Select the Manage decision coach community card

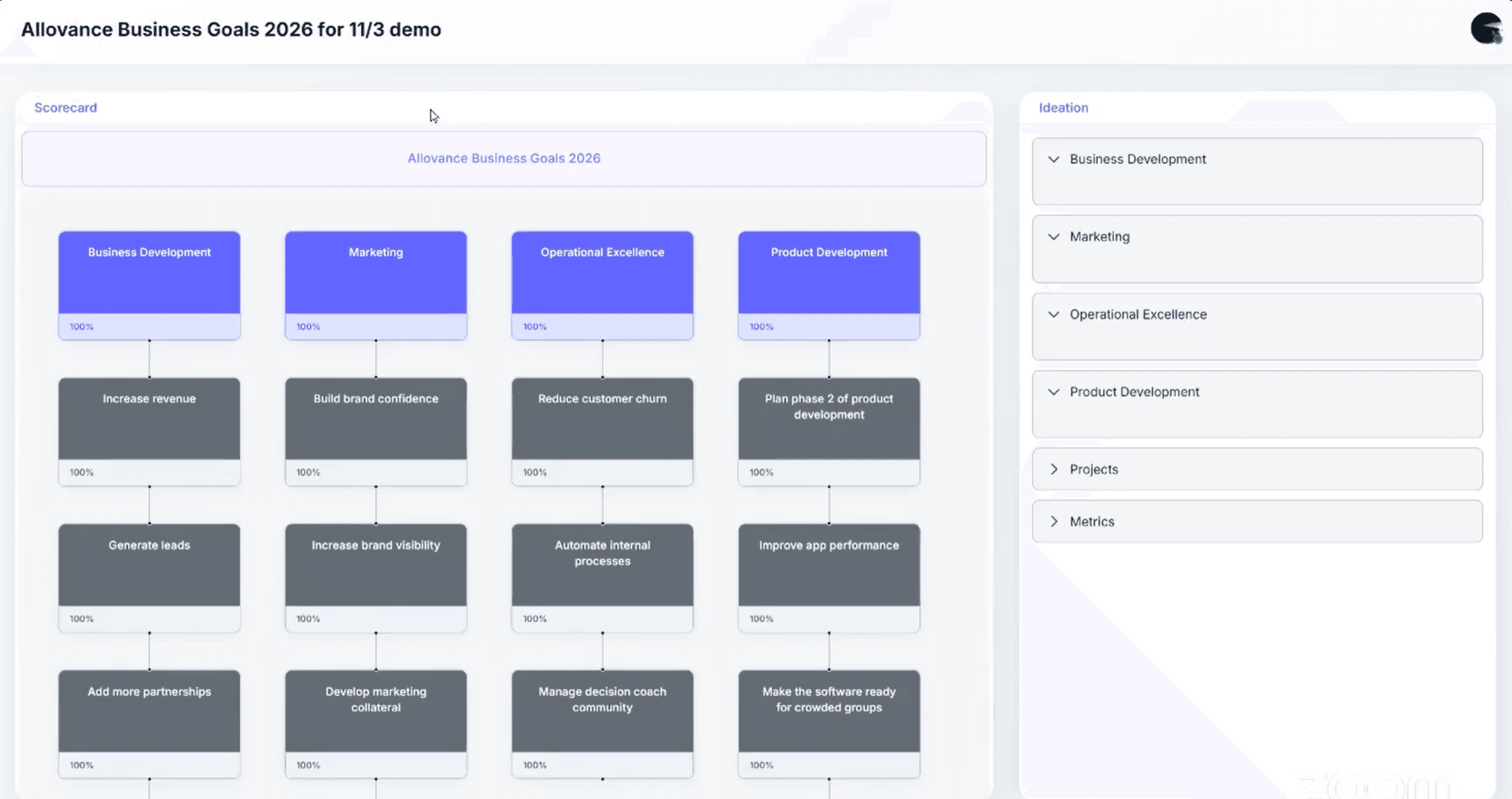point(602,711)
